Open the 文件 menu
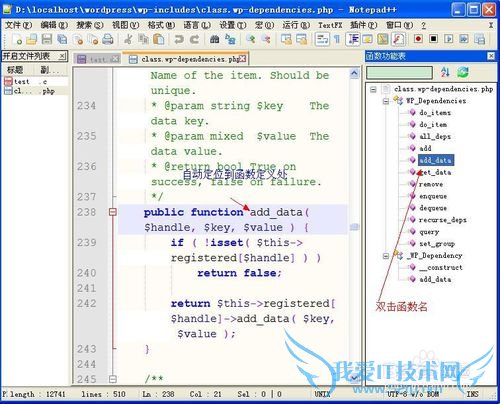 click(18, 25)
